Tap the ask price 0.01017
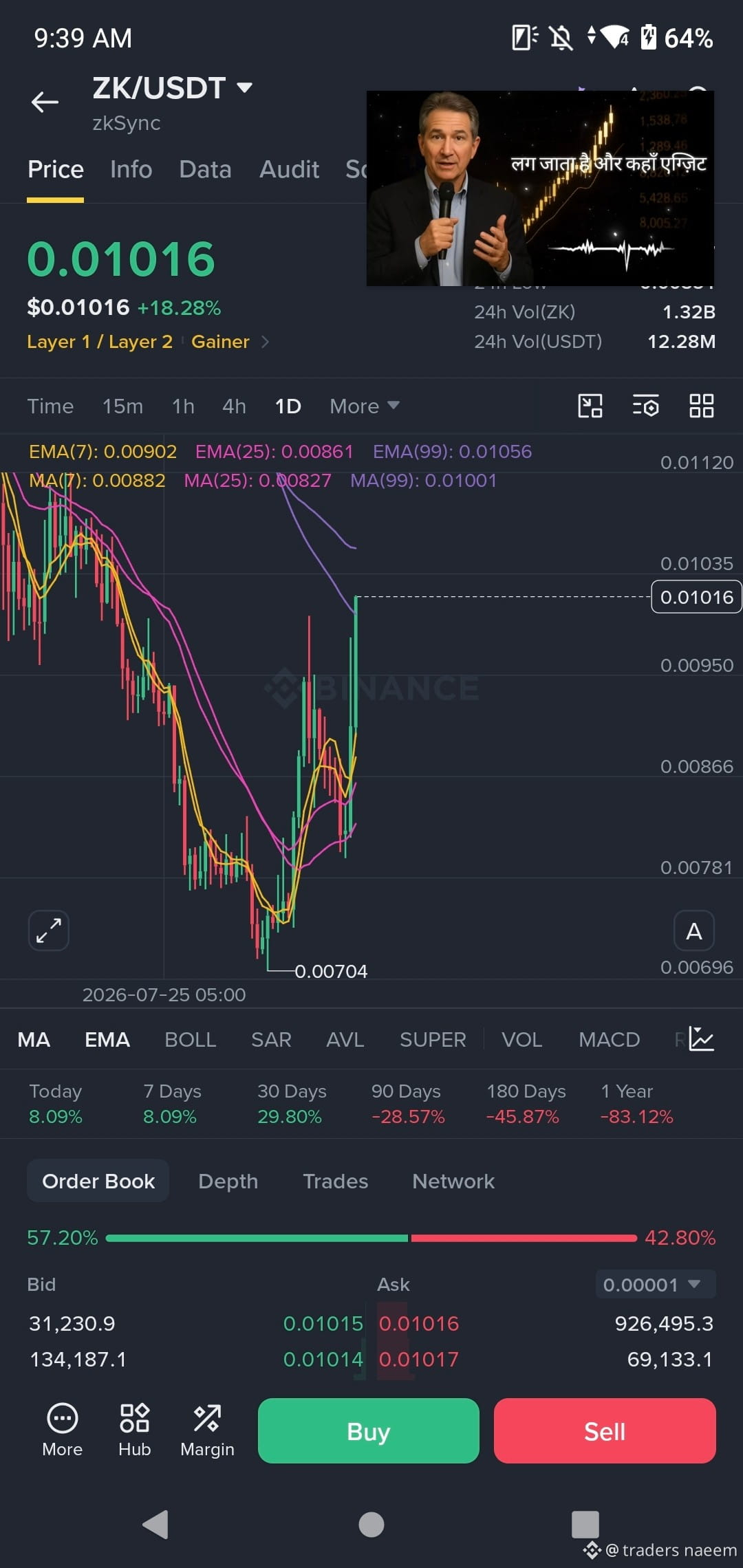The image size is (743, 1568). pos(419,1359)
